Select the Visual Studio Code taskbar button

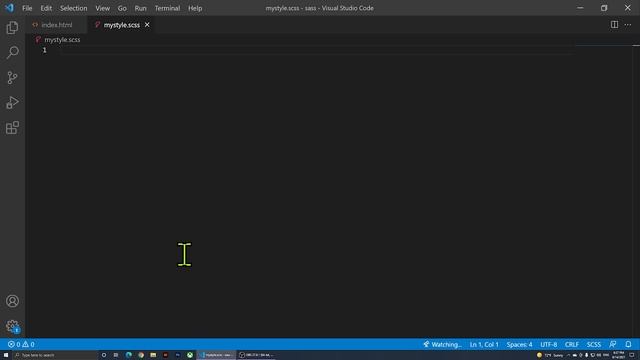(x=217, y=355)
